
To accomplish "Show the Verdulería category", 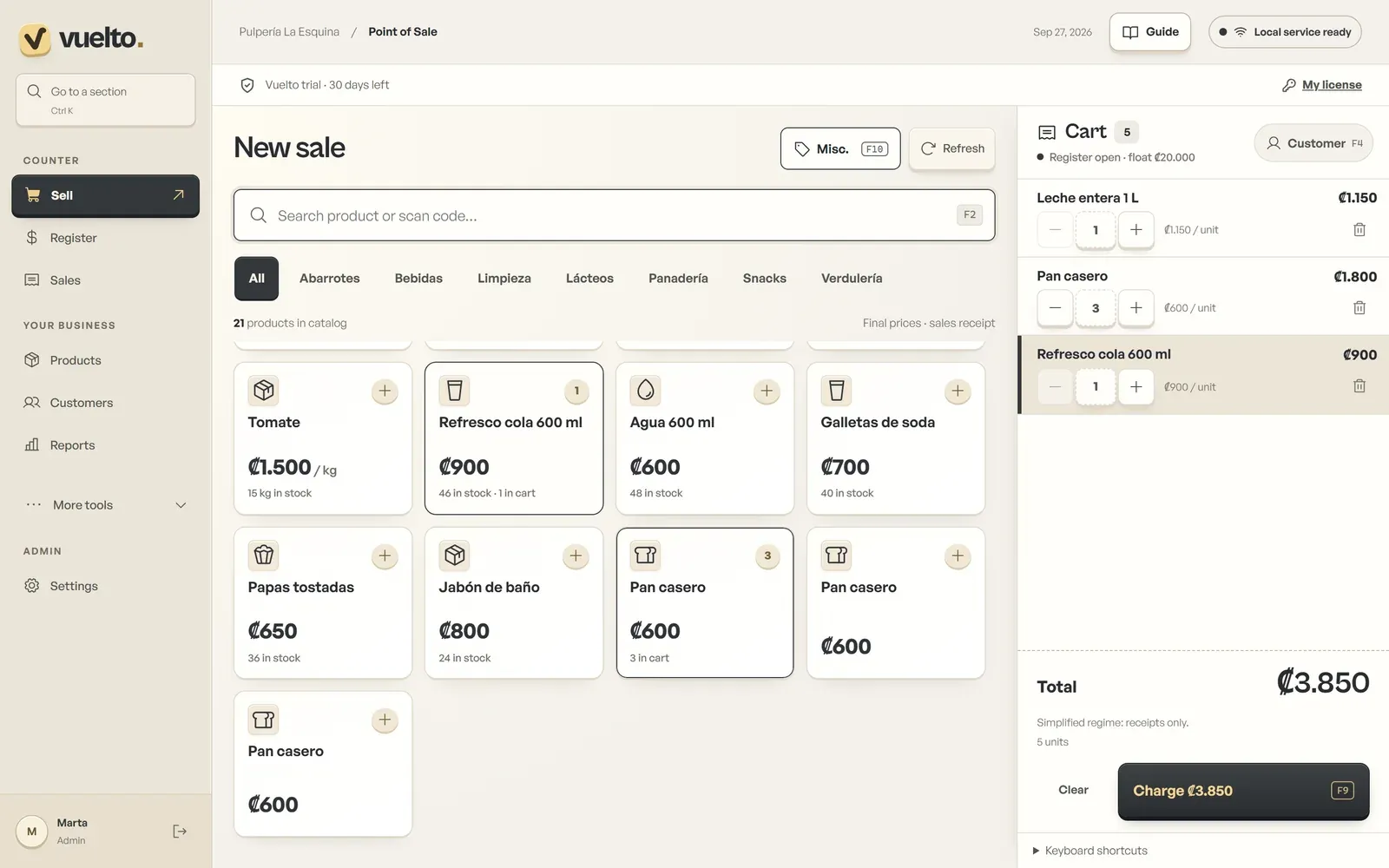I will coord(852,279).
